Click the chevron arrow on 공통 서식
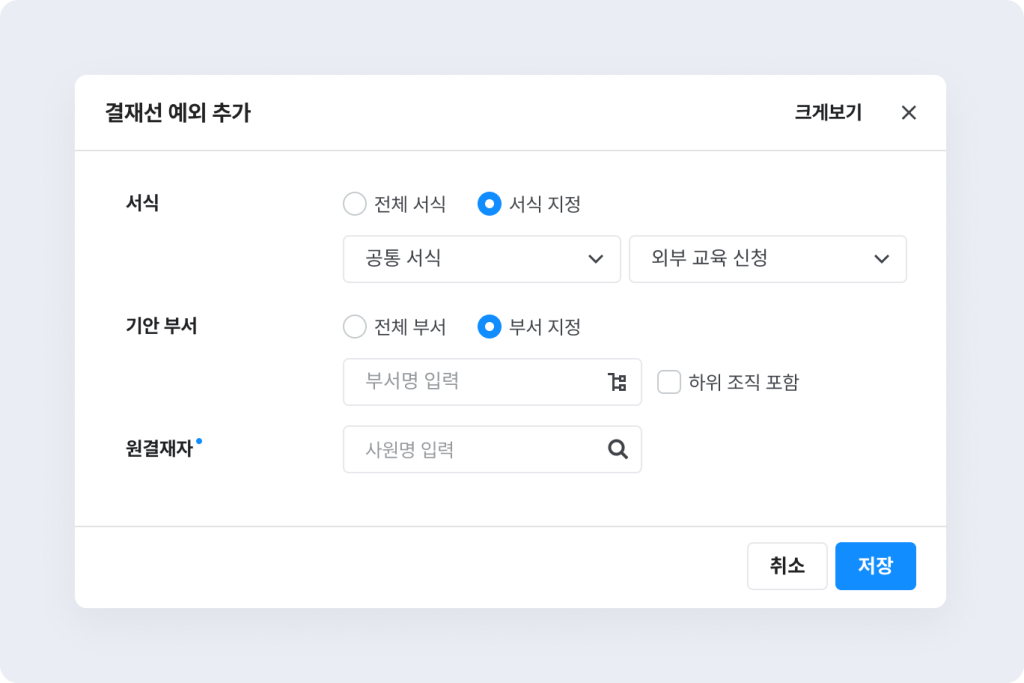This screenshot has height=683, width=1024. (596, 259)
